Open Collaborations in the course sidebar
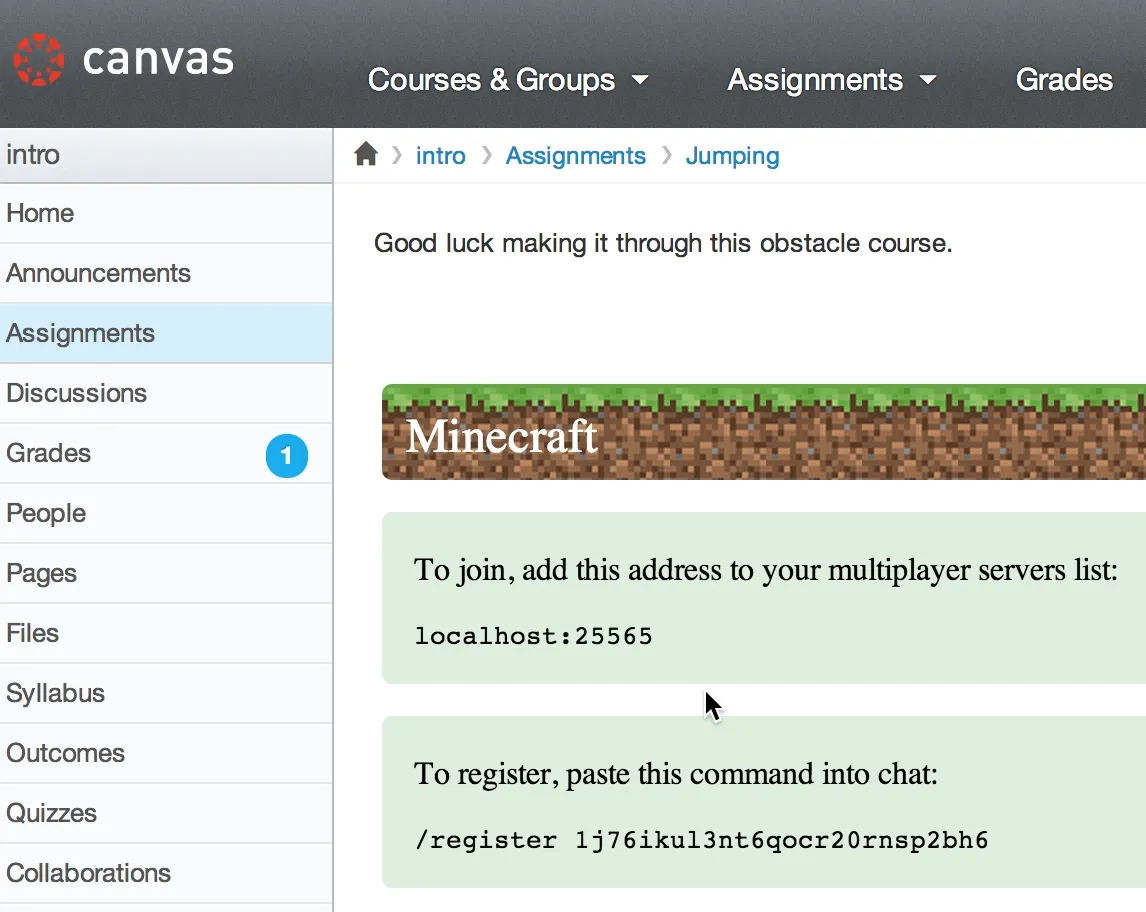Screen dimensions: 1146x912 pos(166,873)
